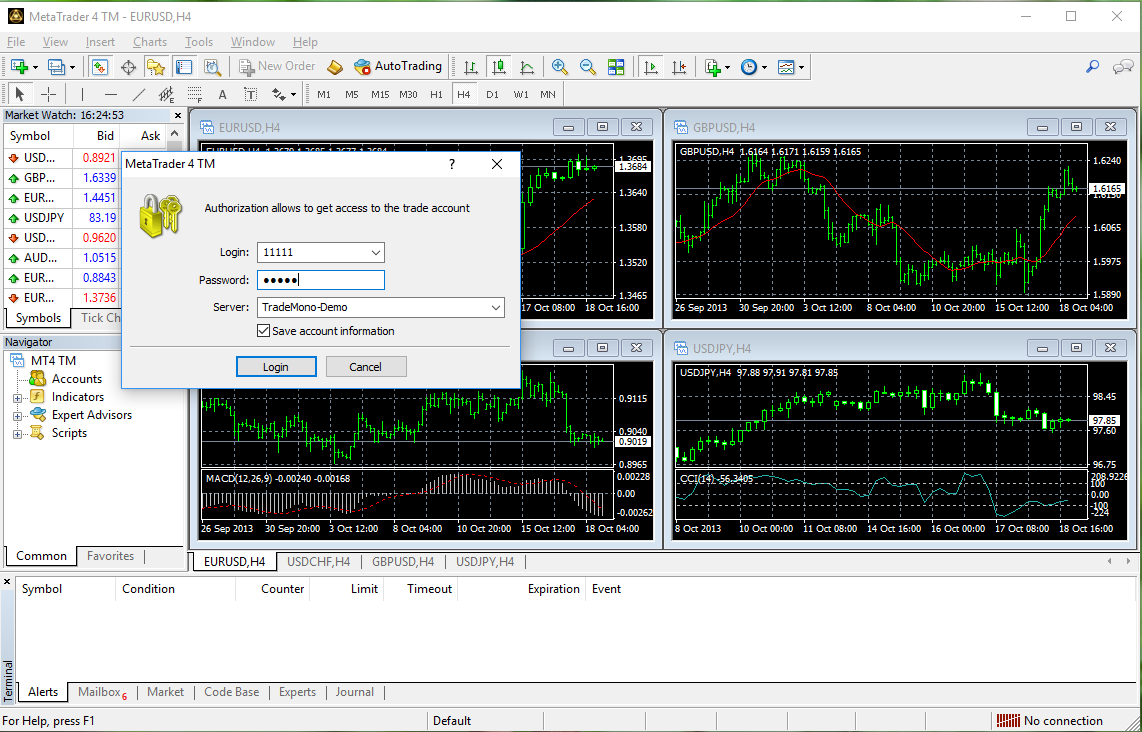Open the Indicators list icon
Image resolution: width=1142 pixels, height=732 pixels.
point(713,67)
